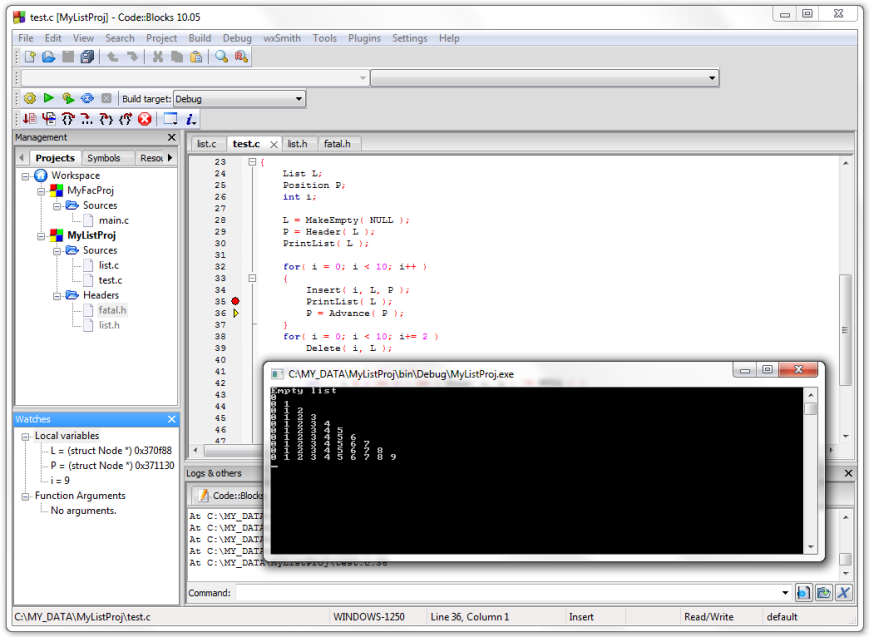The image size is (870, 637).
Task: Clear the command with the X icon
Action: [844, 593]
